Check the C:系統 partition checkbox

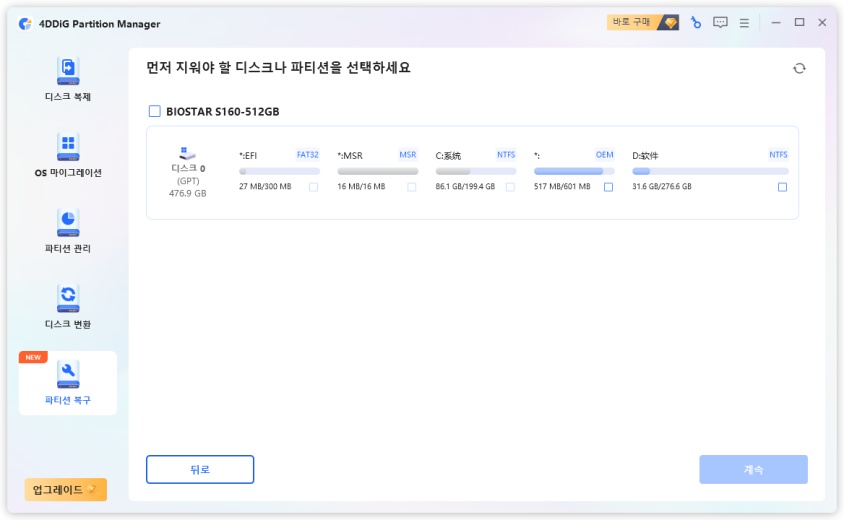[510, 187]
